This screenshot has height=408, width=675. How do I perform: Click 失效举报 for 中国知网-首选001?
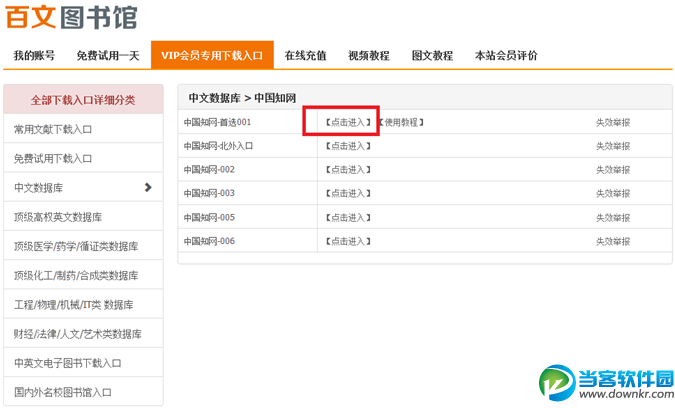pyautogui.click(x=613, y=123)
